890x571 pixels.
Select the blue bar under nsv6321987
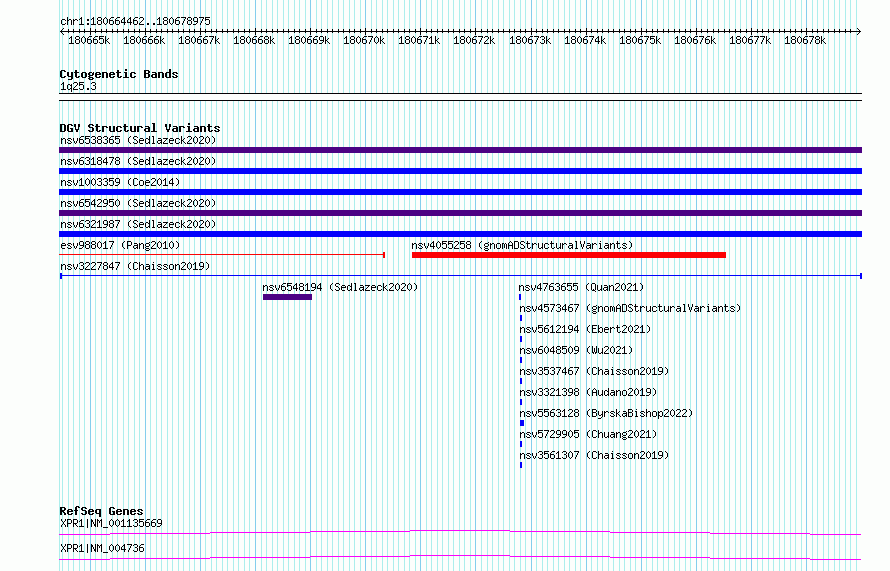point(460,234)
